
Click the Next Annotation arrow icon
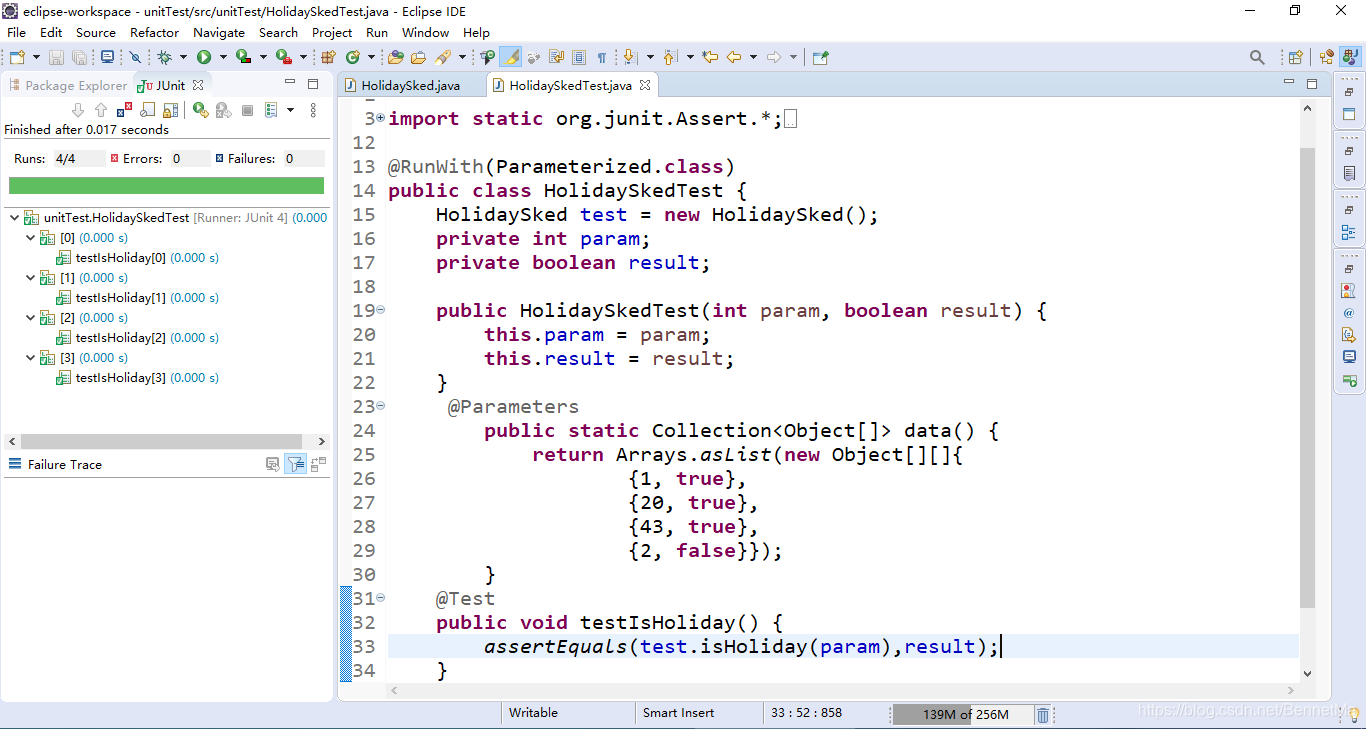pyautogui.click(x=630, y=58)
